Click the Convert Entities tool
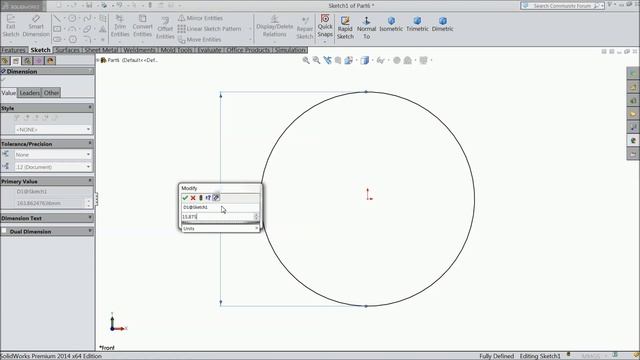Viewport: 640px width, 360px height. (142, 26)
